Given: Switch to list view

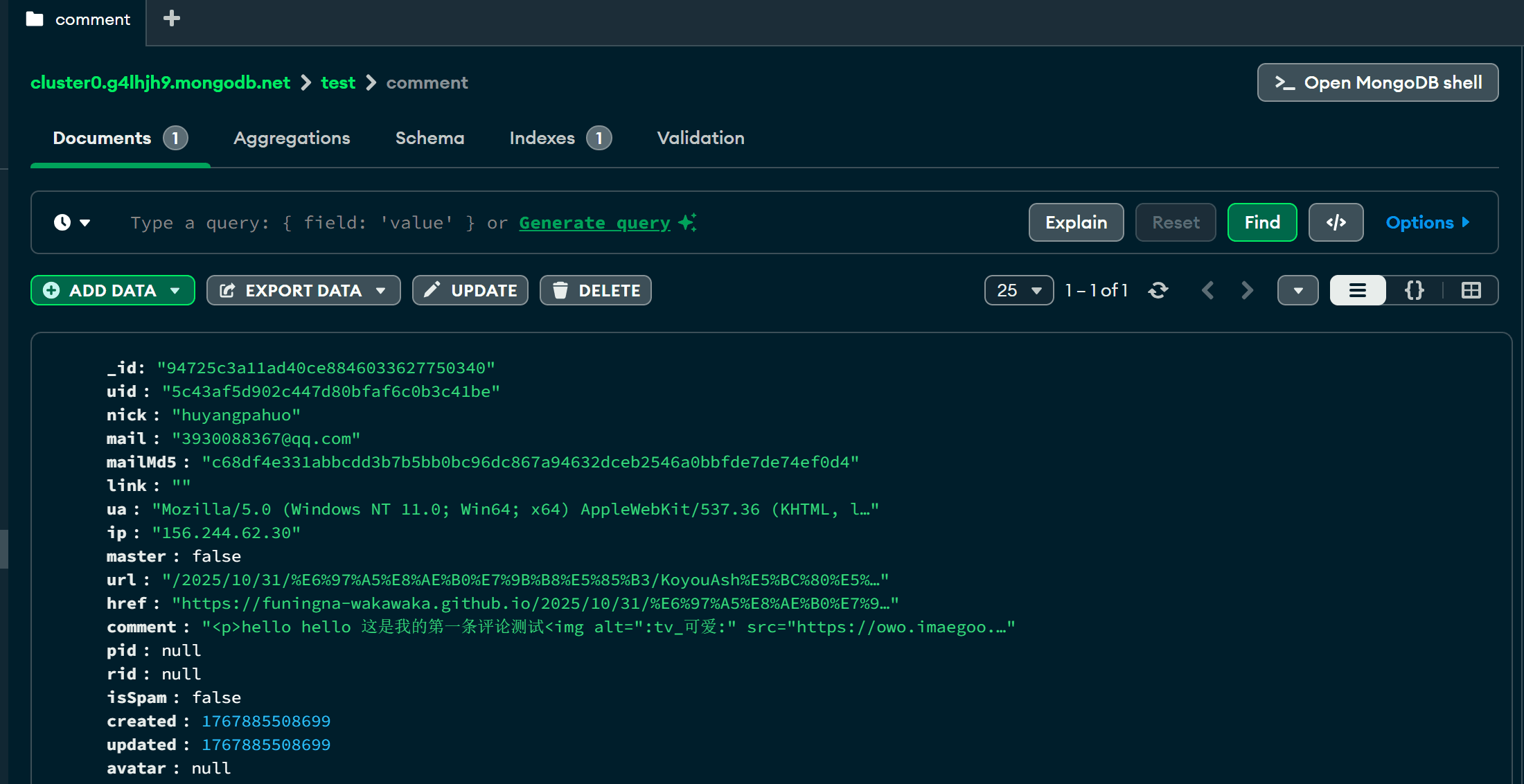Looking at the screenshot, I should click(1358, 290).
